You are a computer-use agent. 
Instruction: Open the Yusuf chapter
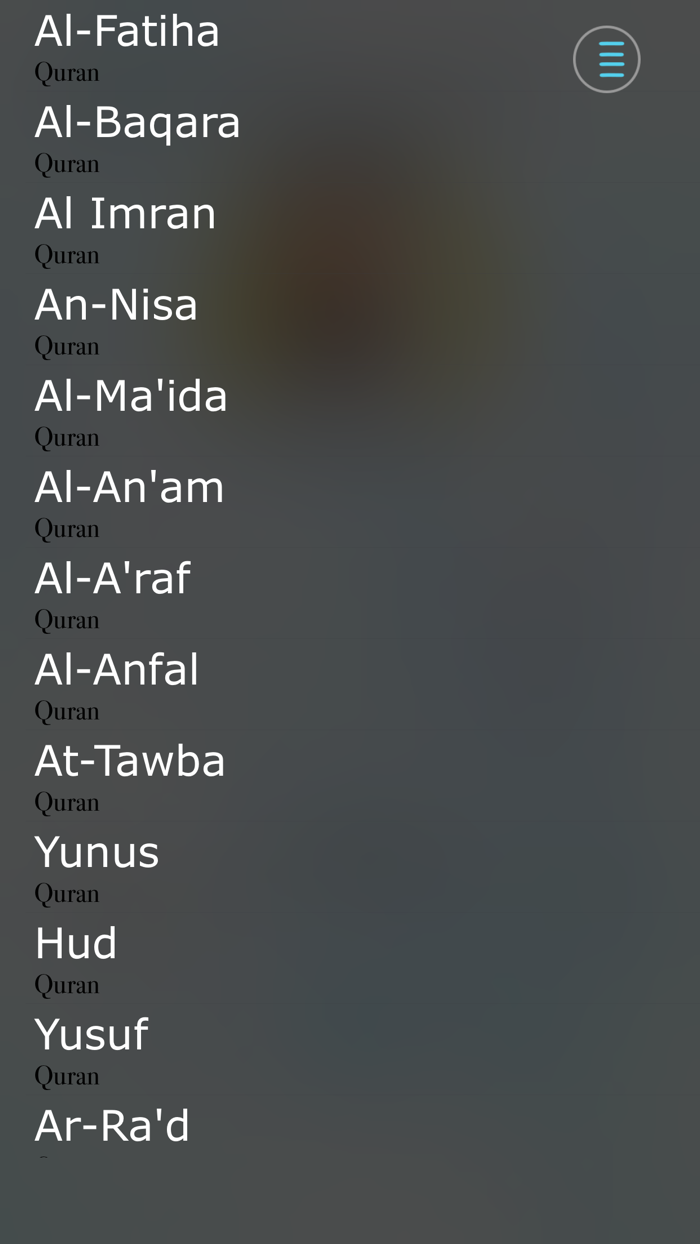pyautogui.click(x=91, y=1034)
